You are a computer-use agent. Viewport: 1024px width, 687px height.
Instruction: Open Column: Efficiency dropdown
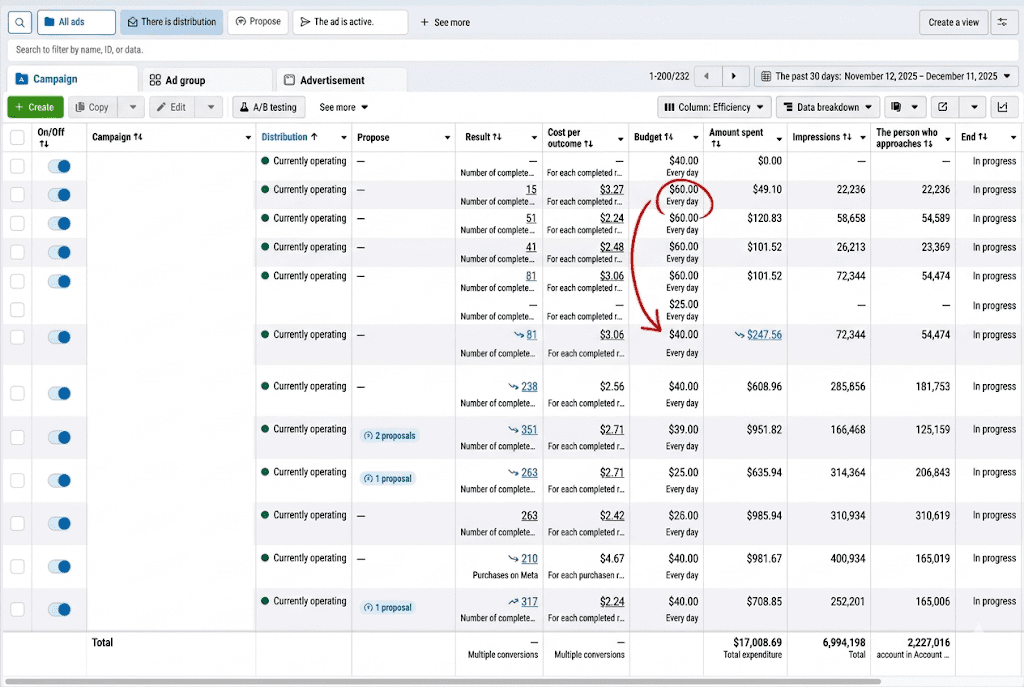pos(714,107)
